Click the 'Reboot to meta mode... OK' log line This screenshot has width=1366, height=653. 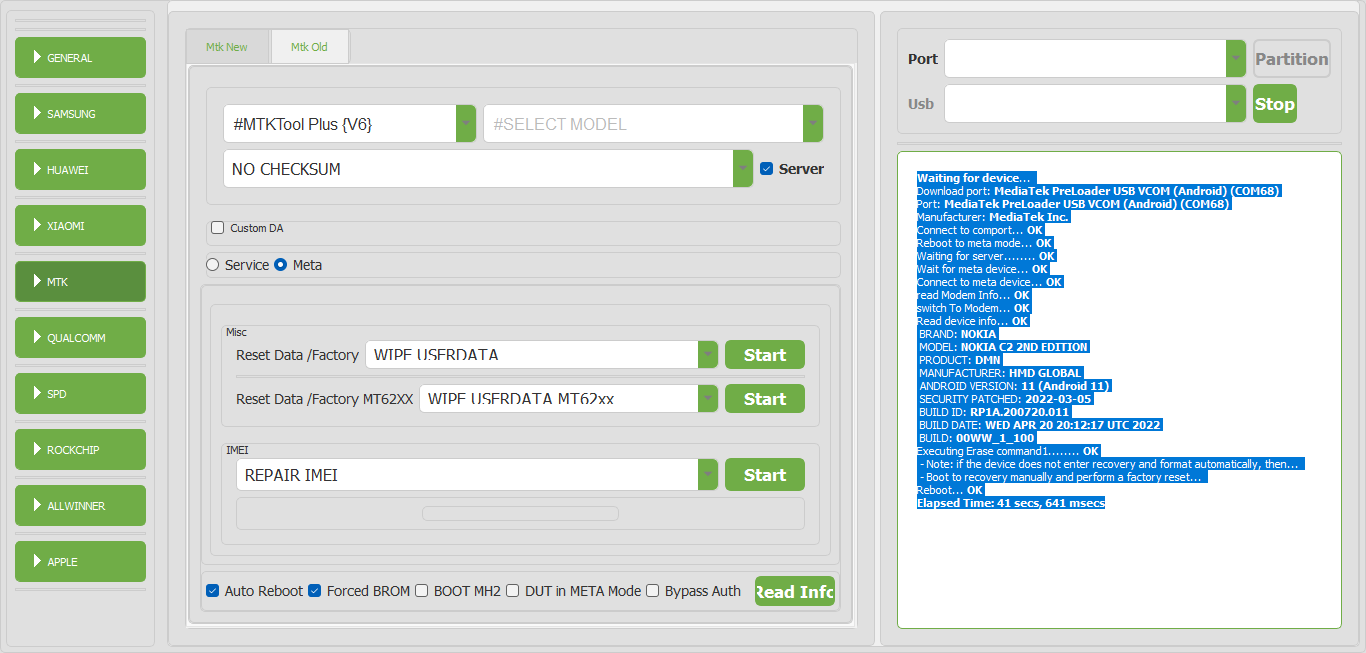coord(985,243)
